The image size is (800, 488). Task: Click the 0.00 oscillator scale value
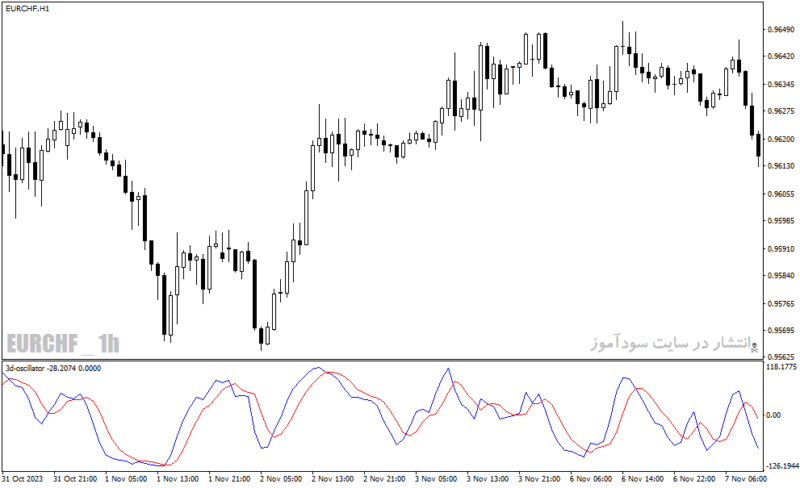[x=774, y=415]
